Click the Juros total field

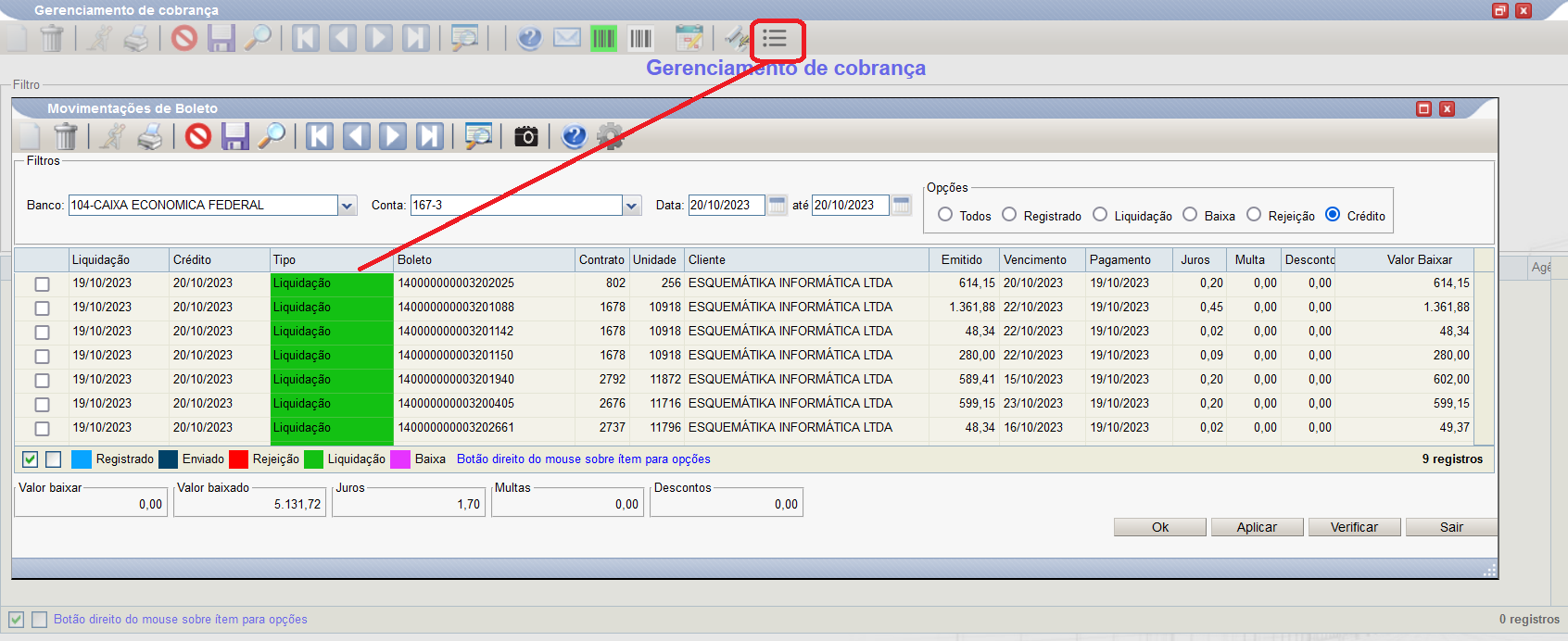click(x=409, y=504)
